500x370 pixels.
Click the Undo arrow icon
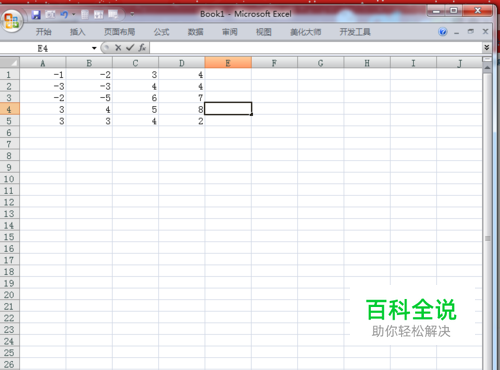(64, 15)
